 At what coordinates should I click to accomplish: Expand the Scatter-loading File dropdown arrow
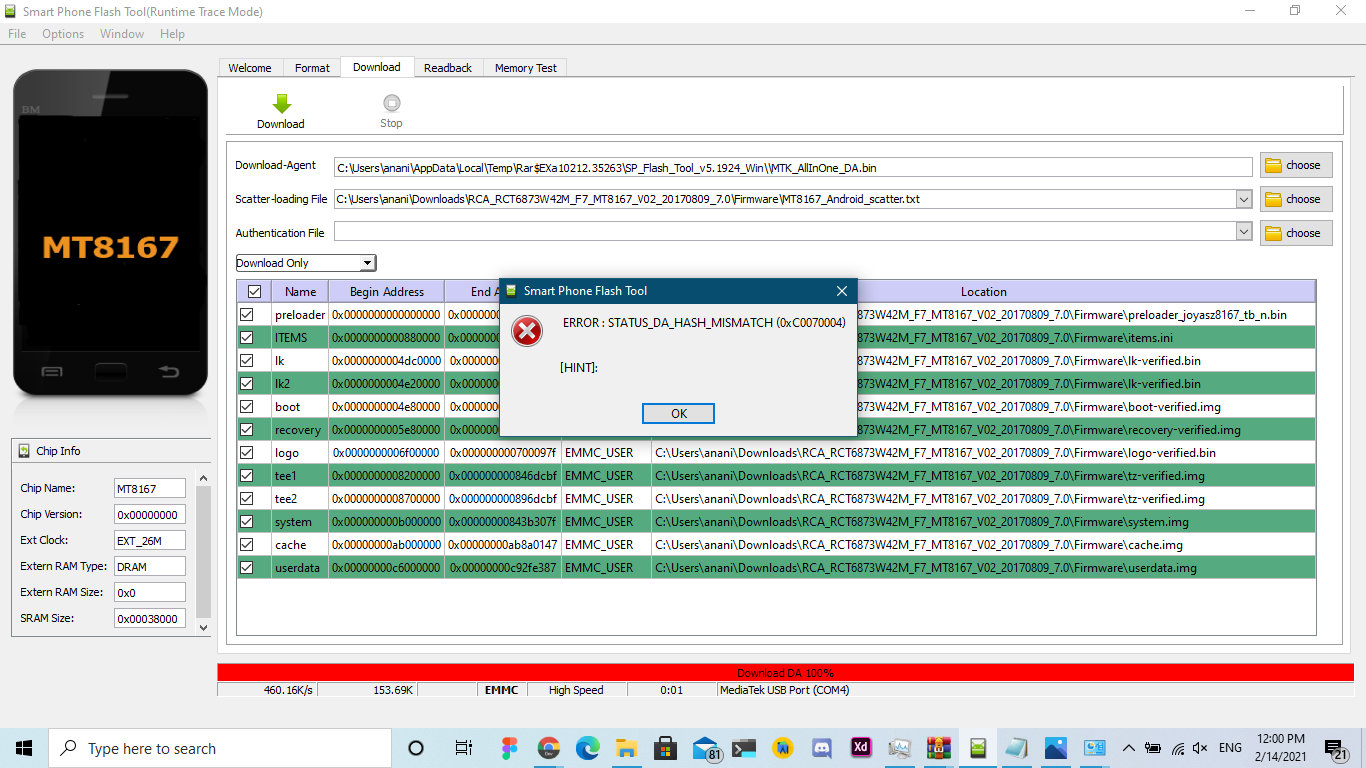(1244, 199)
